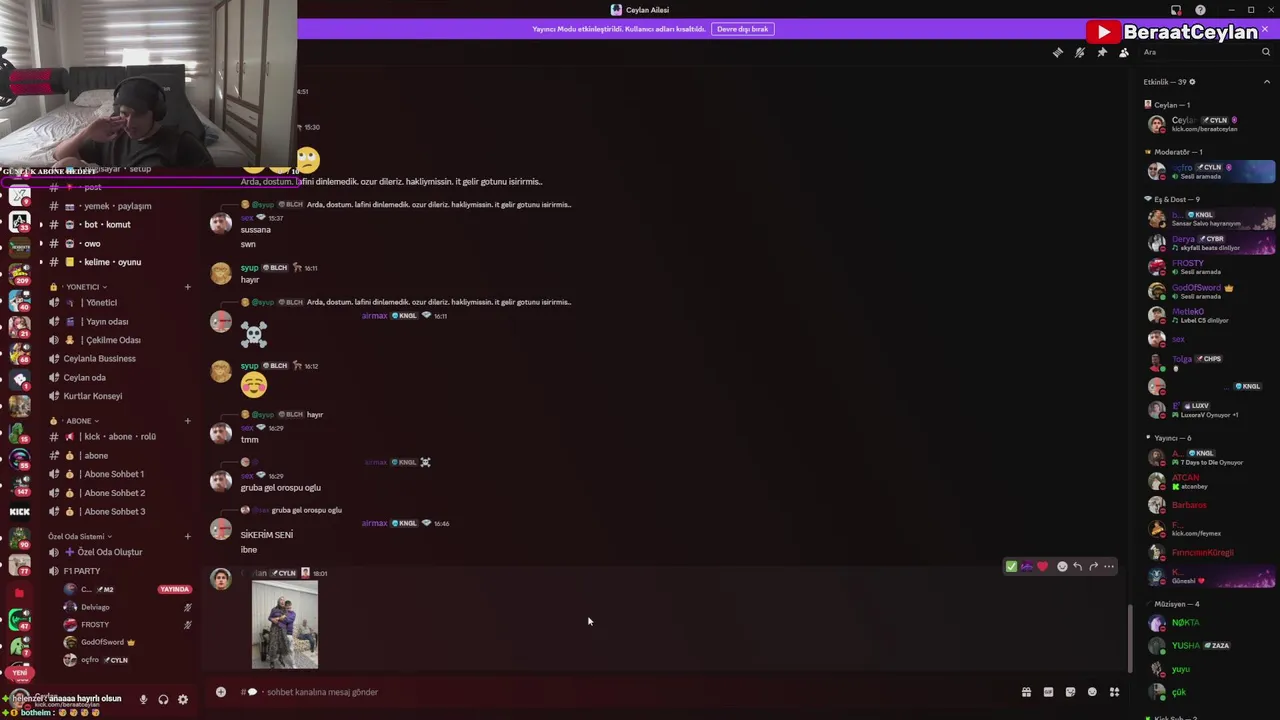The width and height of the screenshot is (1280, 720).
Task: Click the search magnifier icon
Action: coord(1266,52)
